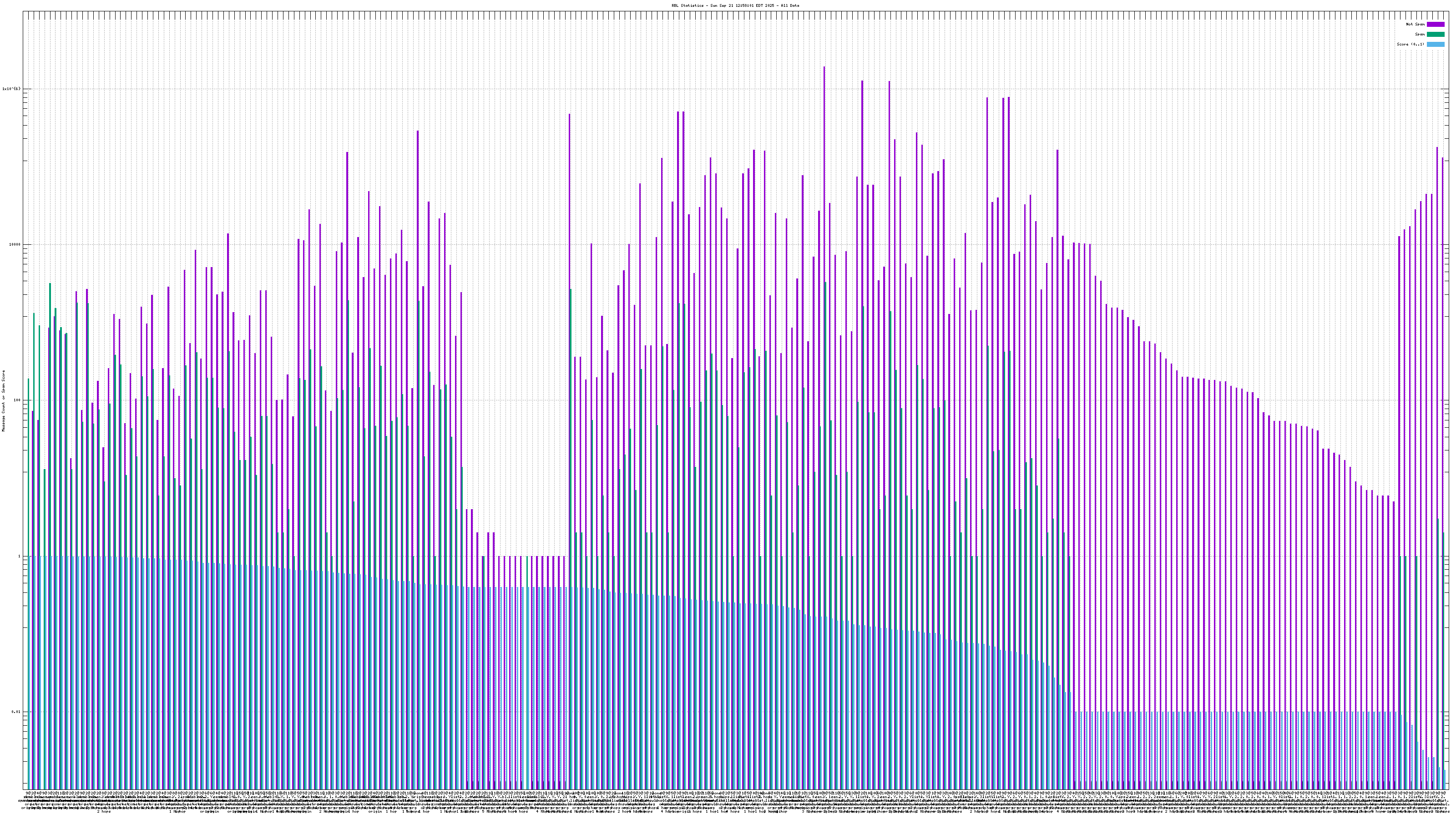
Task: Click the 100 y-axis tick label
Action: pos(17,401)
